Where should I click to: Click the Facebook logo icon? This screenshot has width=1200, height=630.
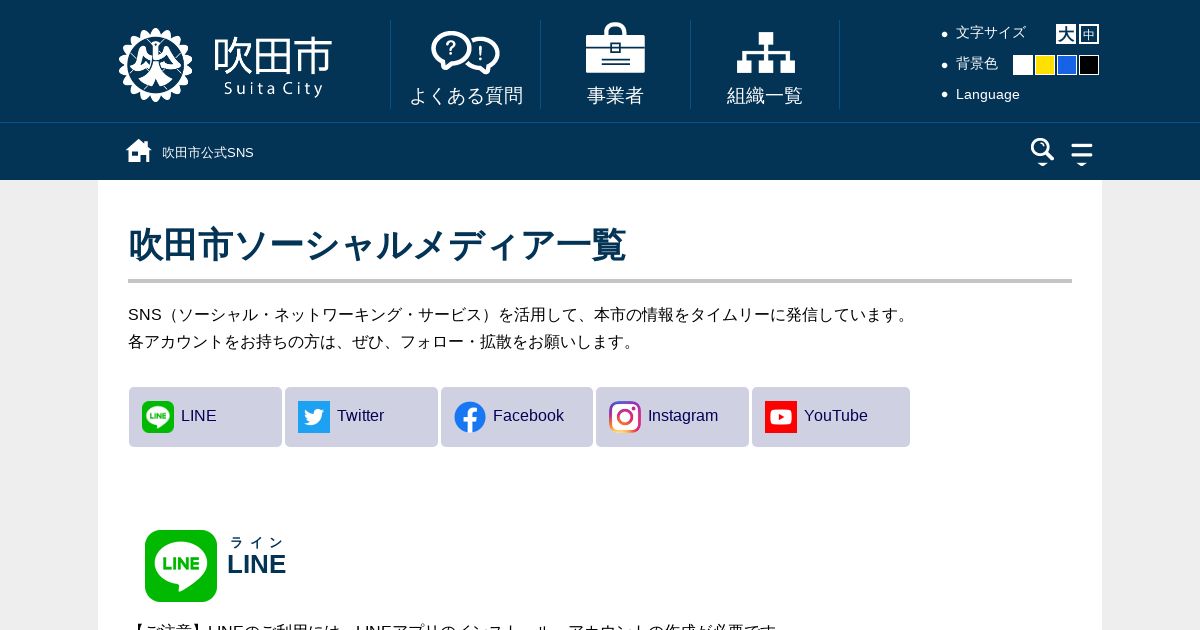pyautogui.click(x=470, y=417)
